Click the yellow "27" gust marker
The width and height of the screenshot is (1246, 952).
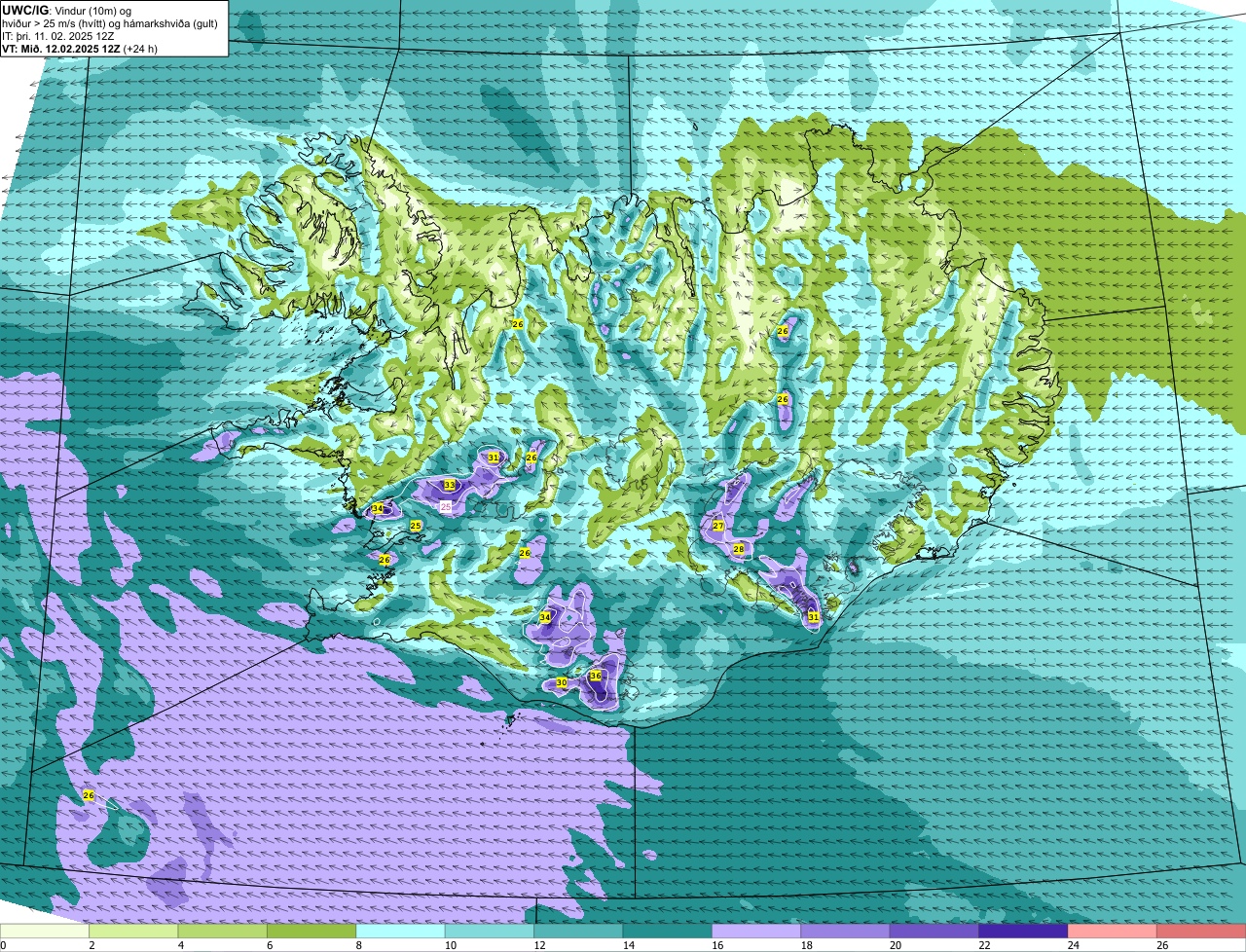point(717,526)
